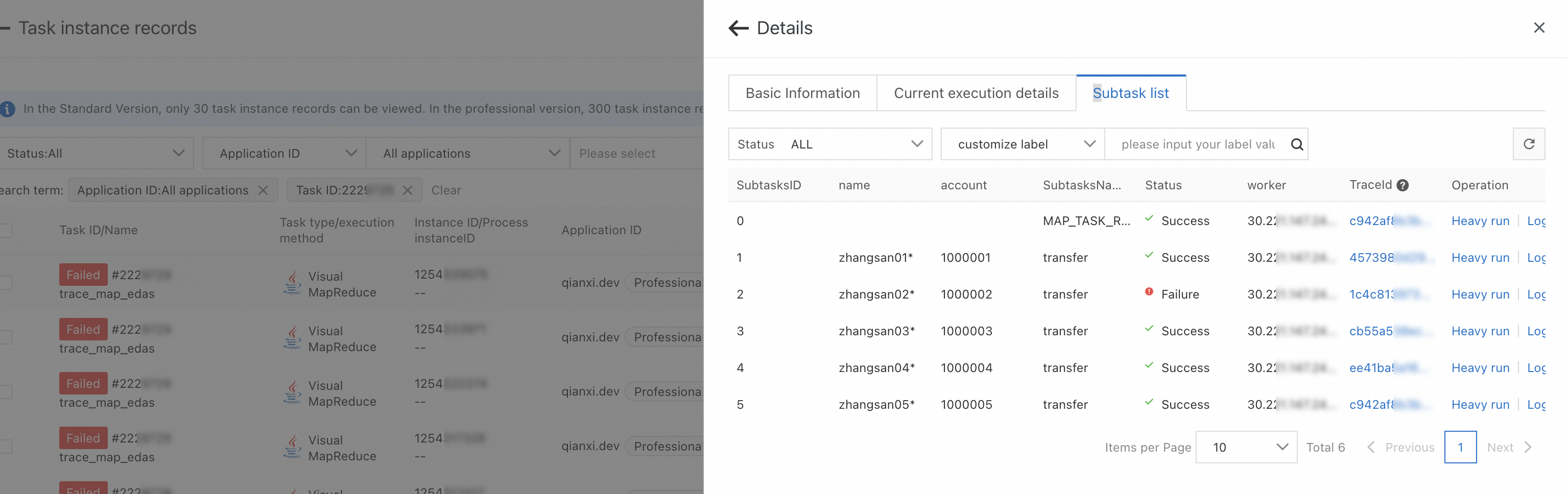Click the back arrow beside Details
Viewport: 1568px width, 494px height.
738,28
